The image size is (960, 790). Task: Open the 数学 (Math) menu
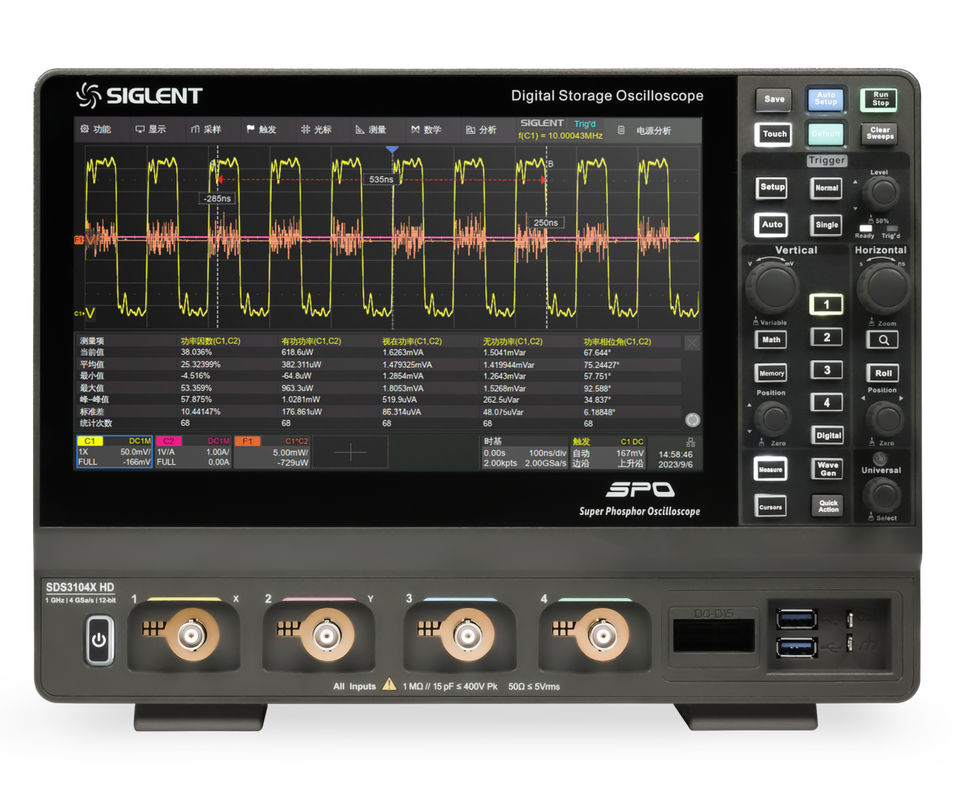click(426, 129)
